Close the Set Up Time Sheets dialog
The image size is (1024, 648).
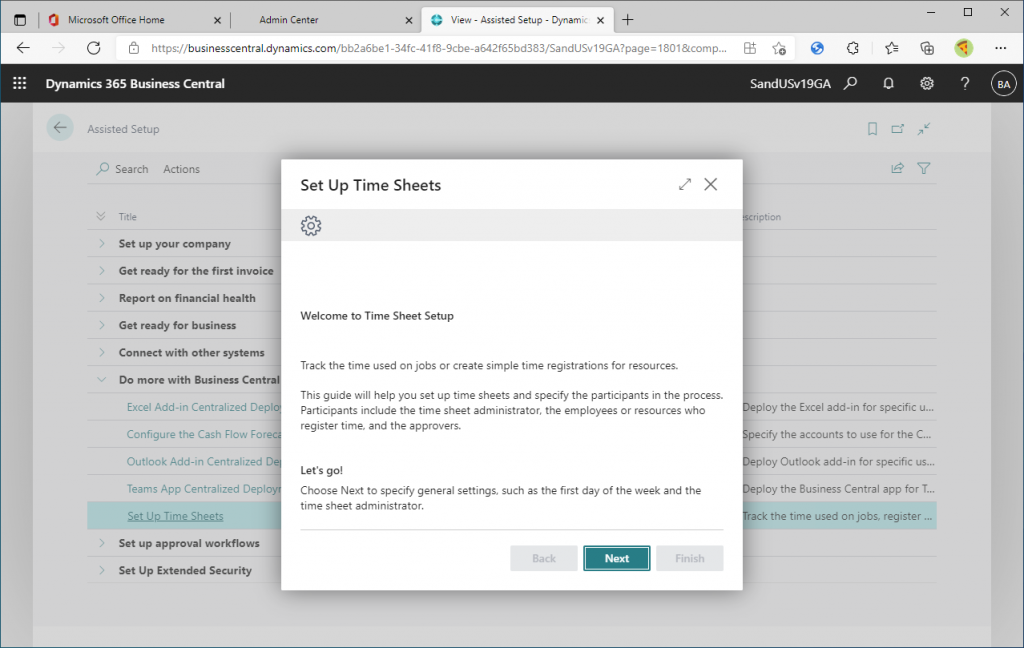[711, 185]
